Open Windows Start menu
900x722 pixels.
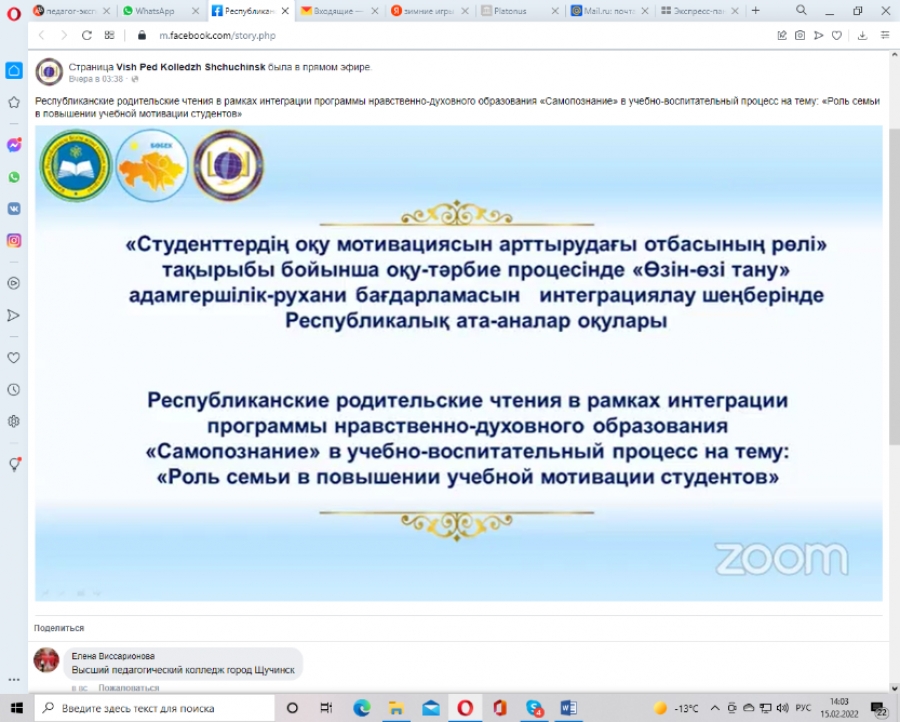click(16, 708)
